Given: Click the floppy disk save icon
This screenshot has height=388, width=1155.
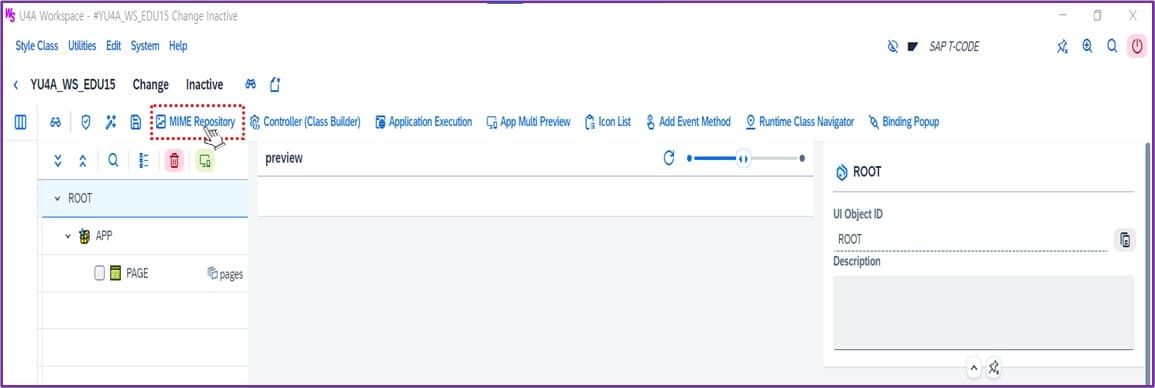Looking at the screenshot, I should click(x=136, y=122).
